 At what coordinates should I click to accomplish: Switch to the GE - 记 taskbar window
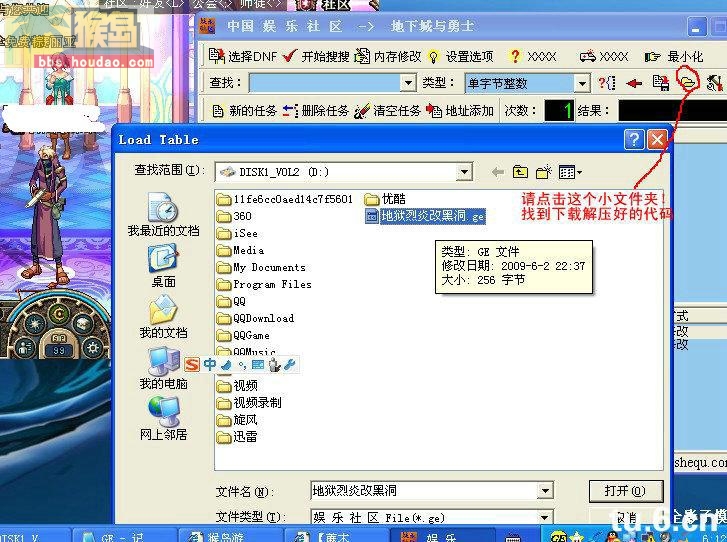pos(123,535)
